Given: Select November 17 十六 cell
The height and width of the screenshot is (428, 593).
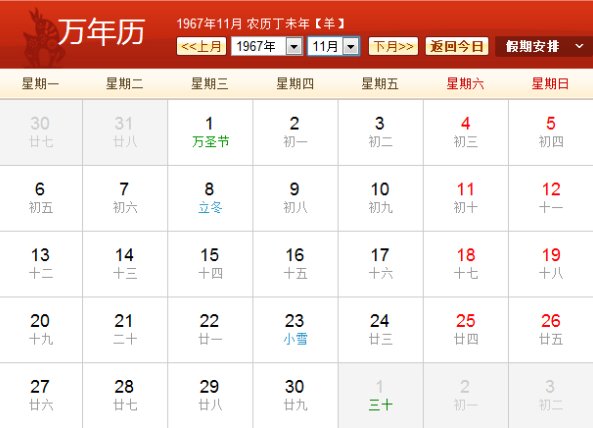Looking at the screenshot, I should (381, 264).
